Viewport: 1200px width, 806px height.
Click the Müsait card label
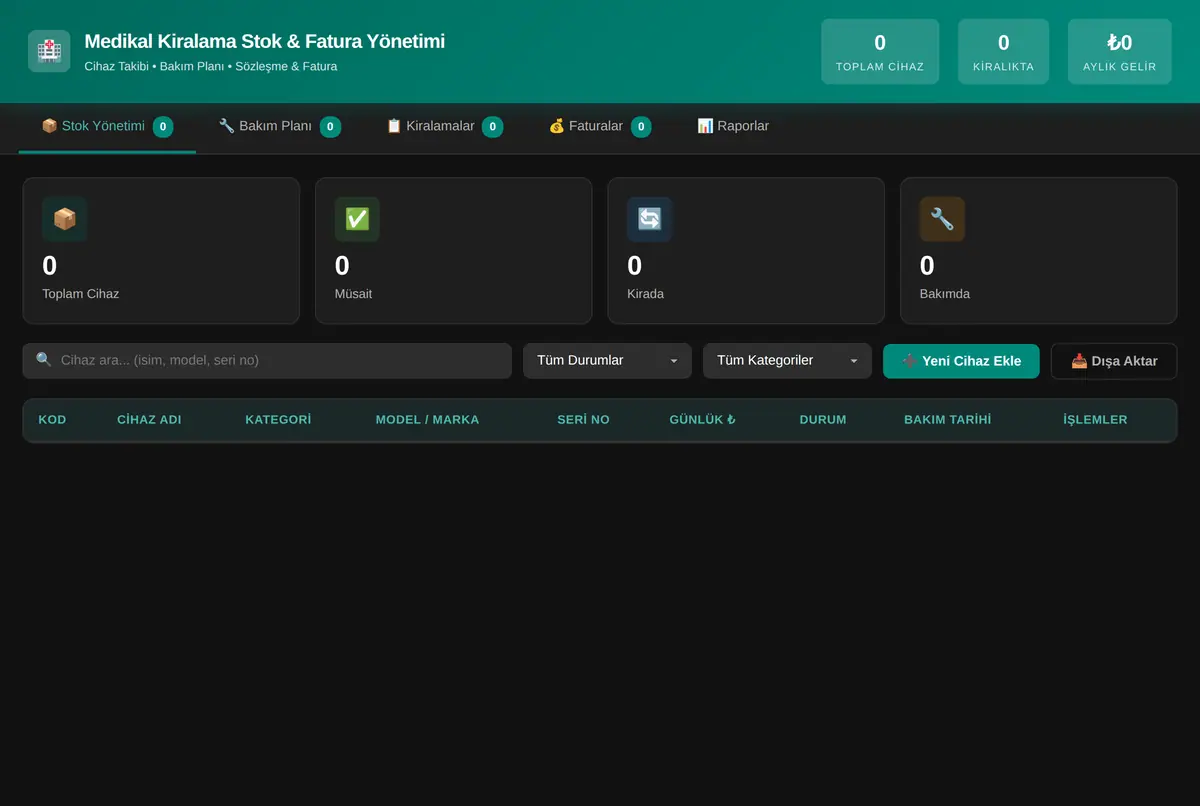pyautogui.click(x=354, y=294)
